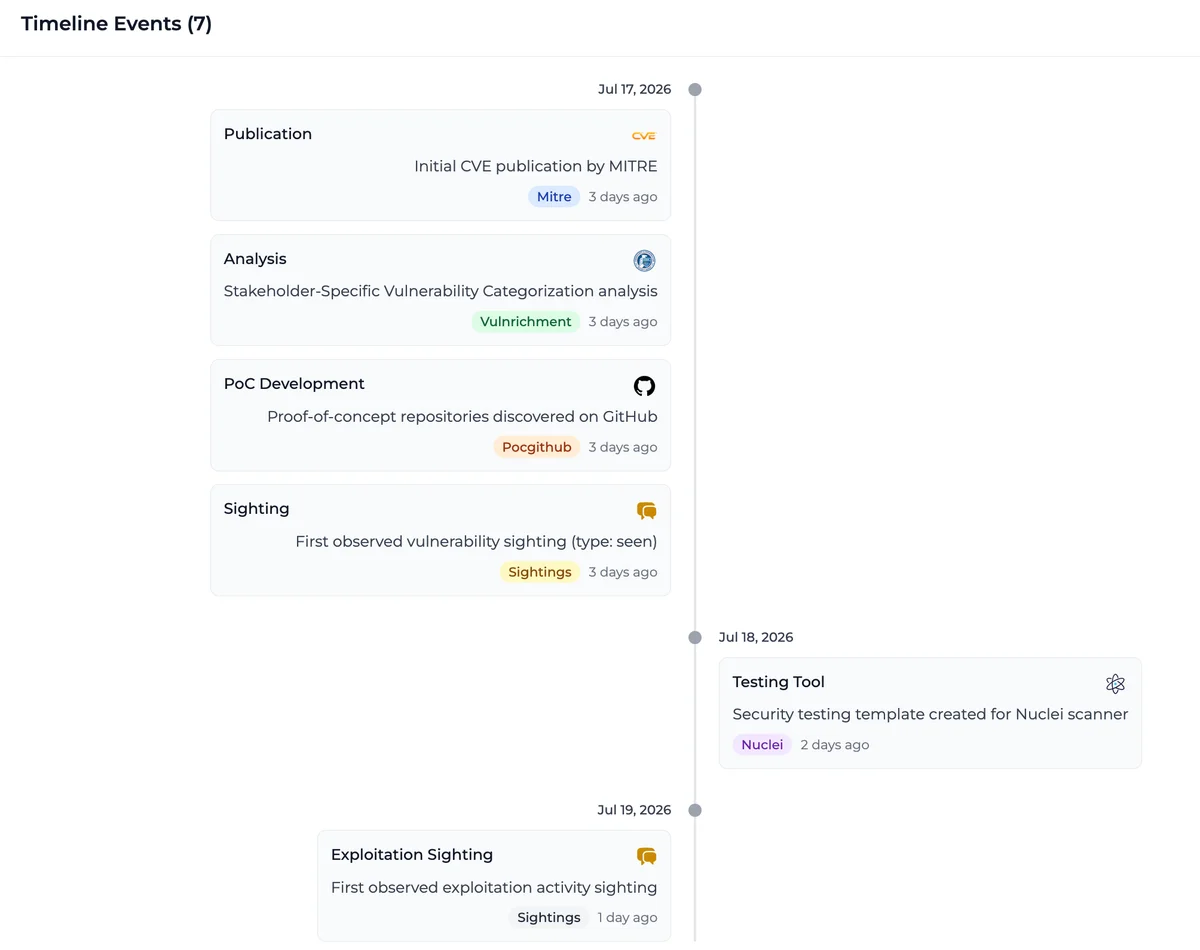Click the yellow Sightings tag in Sighting card

coord(540,572)
